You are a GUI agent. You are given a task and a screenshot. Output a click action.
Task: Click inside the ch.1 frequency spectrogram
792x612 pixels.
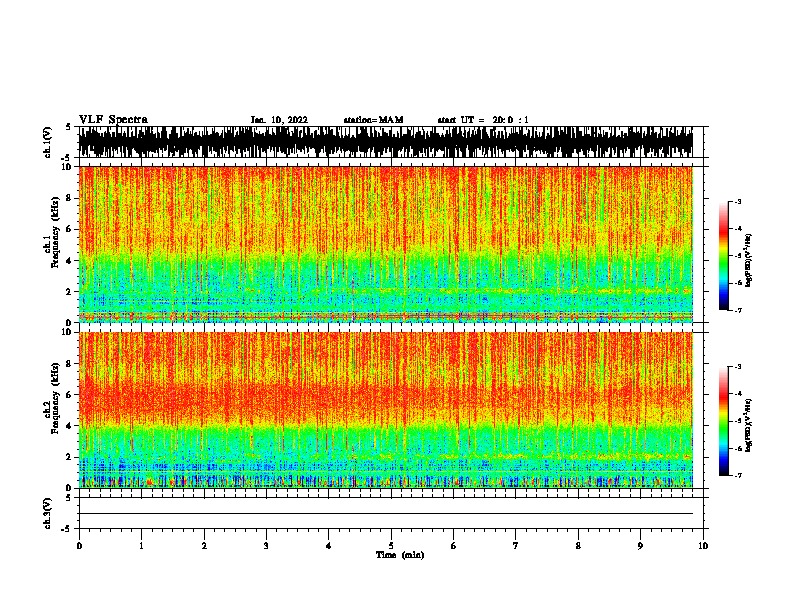click(386, 244)
